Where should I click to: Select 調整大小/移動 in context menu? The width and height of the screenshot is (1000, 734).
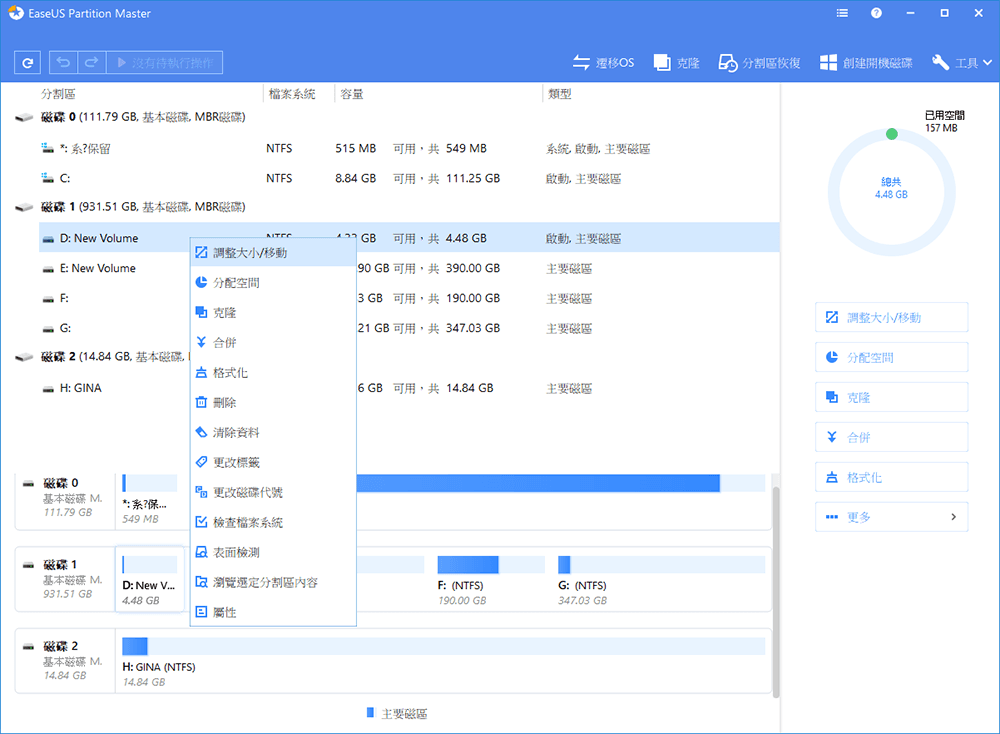(x=273, y=253)
